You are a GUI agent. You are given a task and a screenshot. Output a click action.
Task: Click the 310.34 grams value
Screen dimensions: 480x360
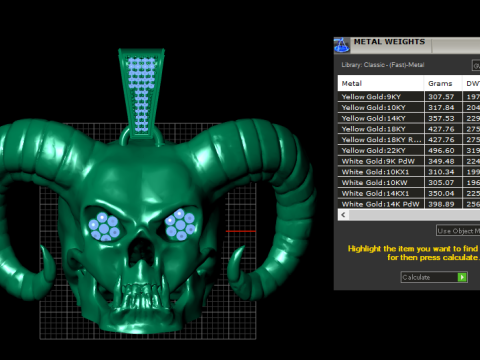(x=441, y=172)
